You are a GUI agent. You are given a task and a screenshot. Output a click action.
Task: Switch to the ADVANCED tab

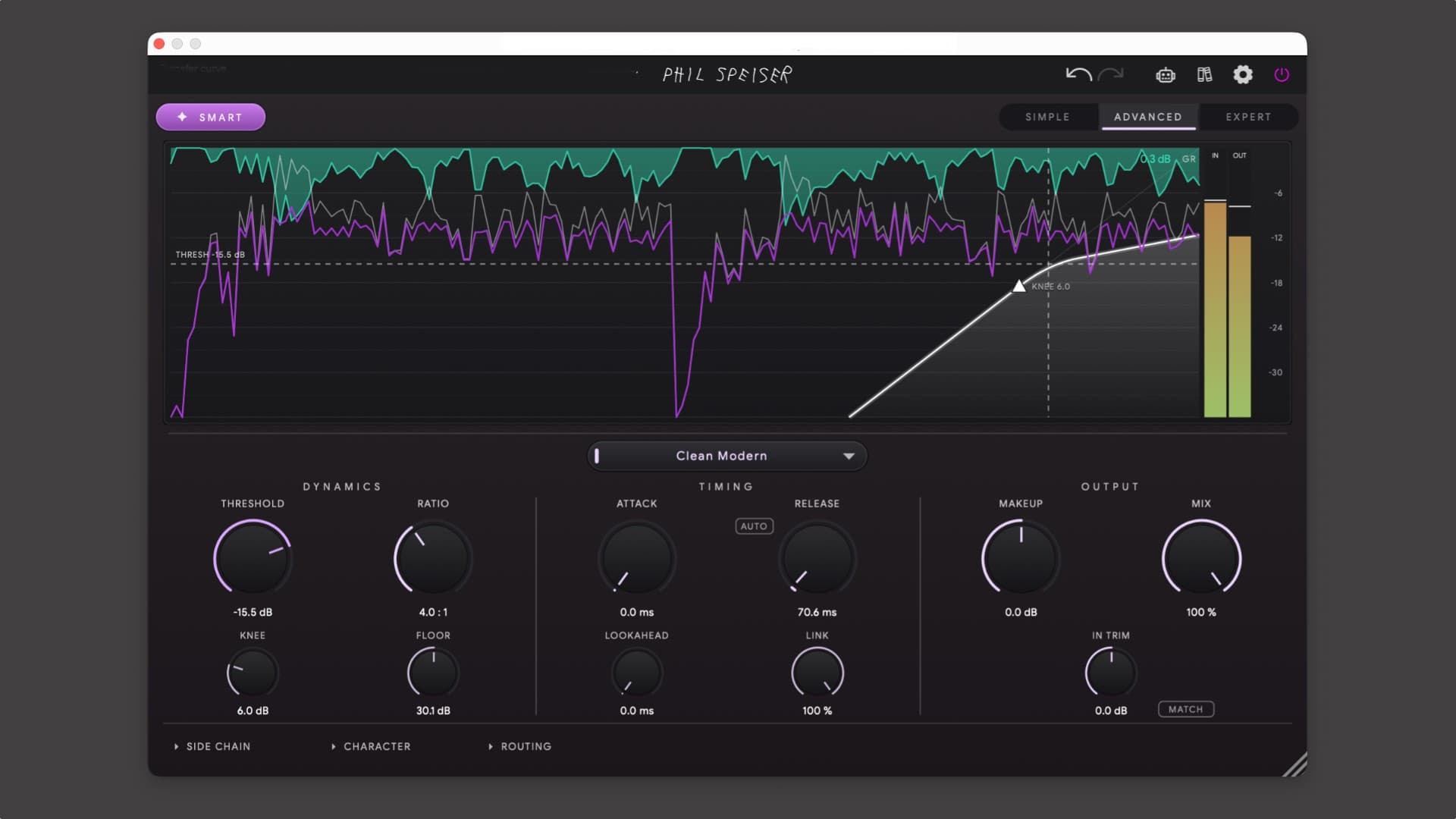tap(1148, 117)
